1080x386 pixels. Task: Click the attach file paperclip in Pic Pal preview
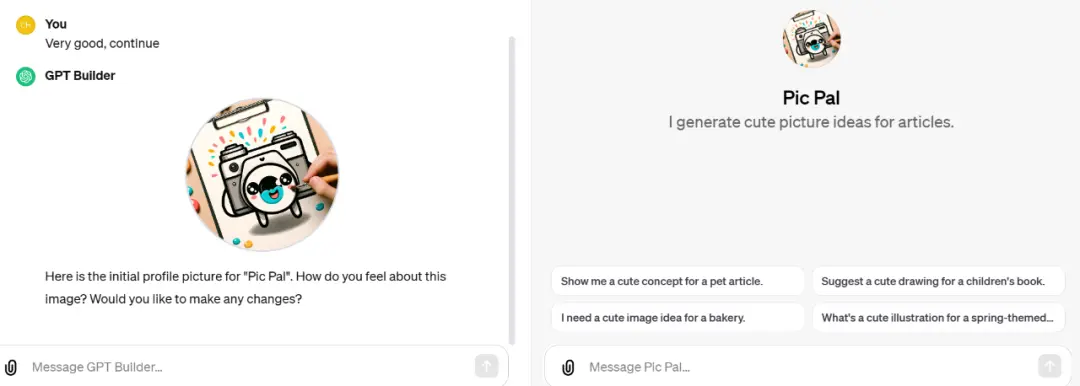[568, 367]
